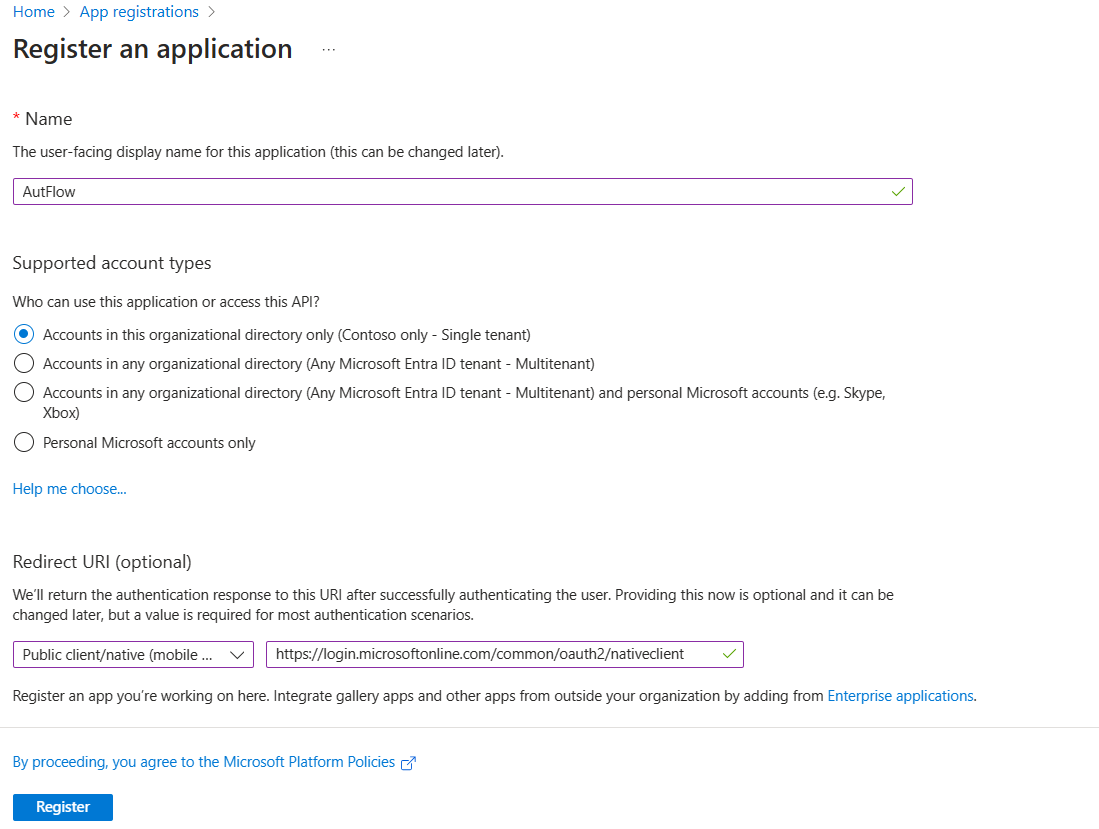This screenshot has width=1099, height=829.
Task: Navigate to App registrations via the breadcrumb
Action: (138, 11)
